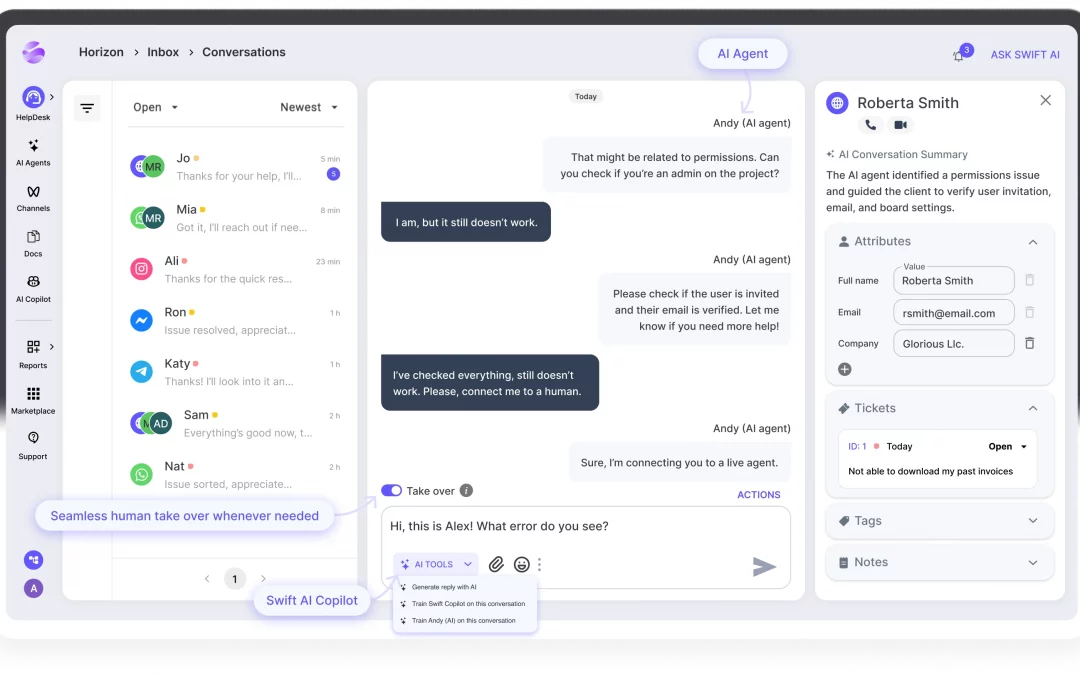The image size is (1080, 675).
Task: Select Generate reply with AI option
Action: [444, 587]
